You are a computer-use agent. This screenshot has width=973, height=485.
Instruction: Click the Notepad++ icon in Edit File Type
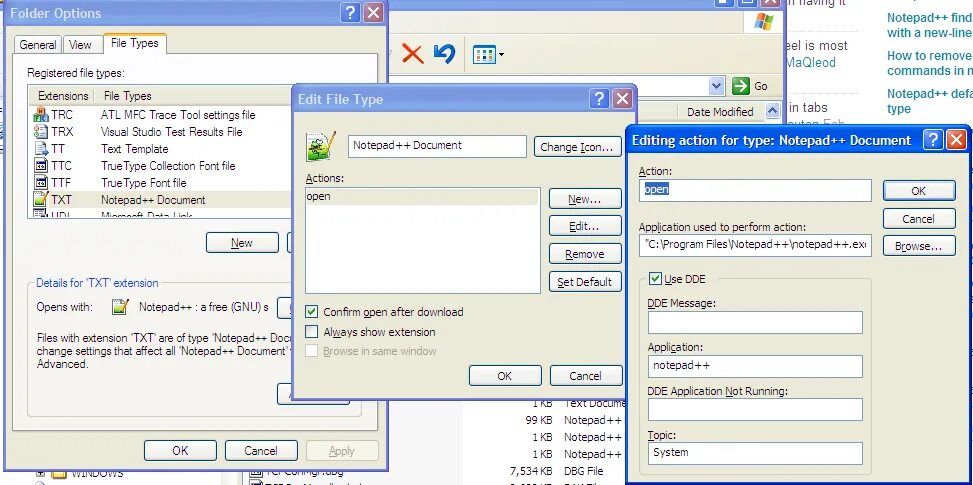(x=321, y=146)
